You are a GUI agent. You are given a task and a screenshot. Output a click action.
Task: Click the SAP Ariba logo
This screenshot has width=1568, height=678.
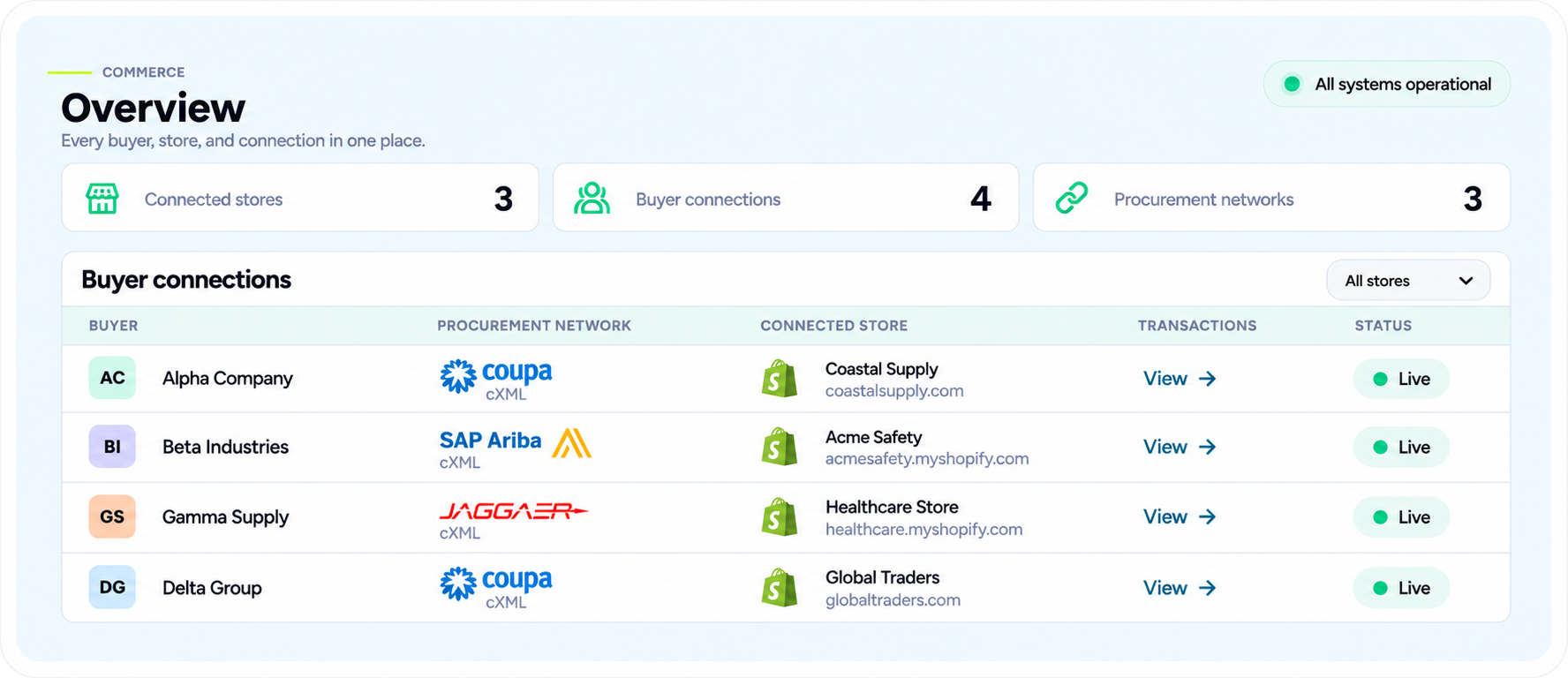[x=516, y=441]
